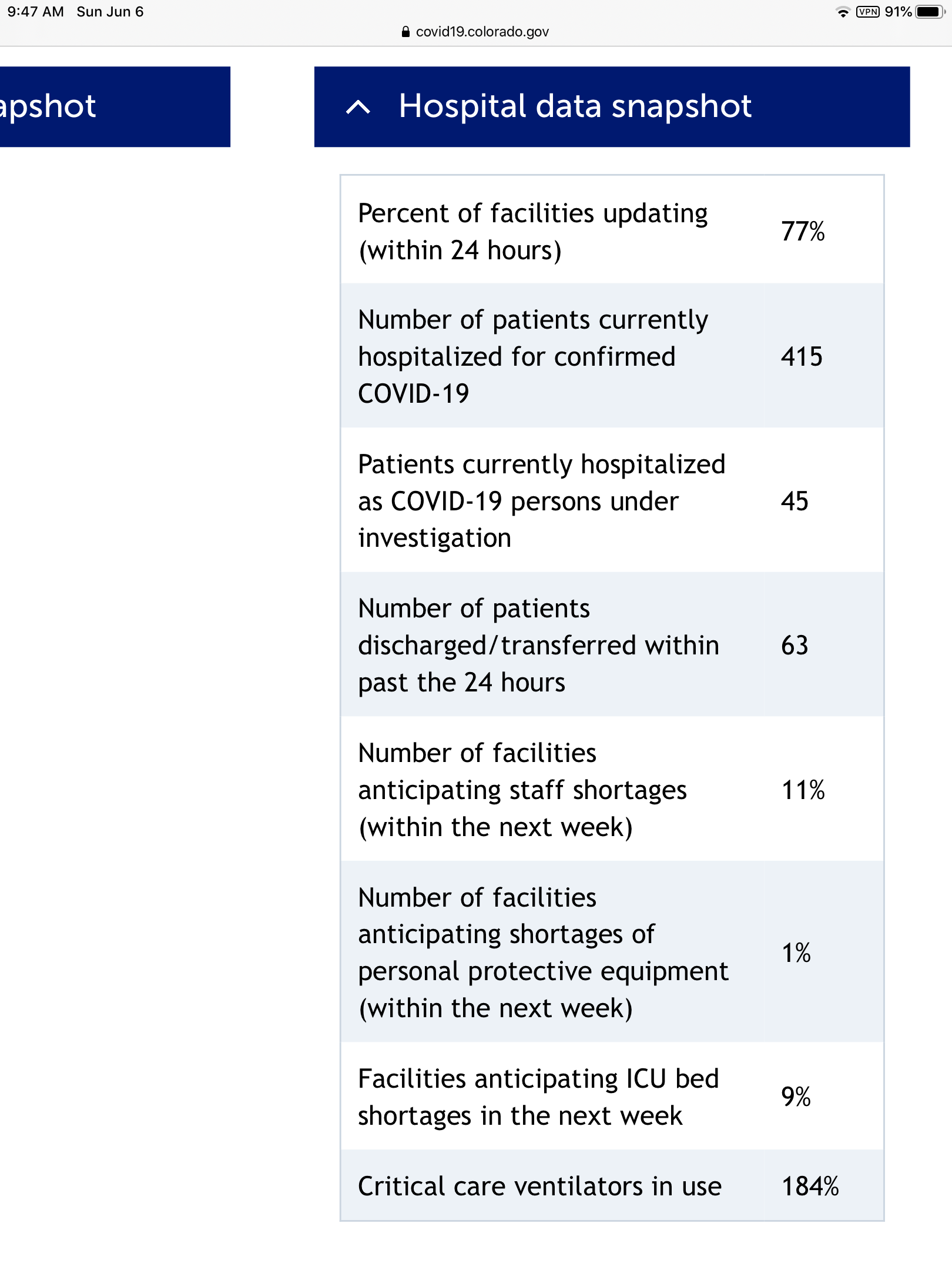Tap the battery icon
Viewport: 952px width, 1270px height.
(930, 12)
